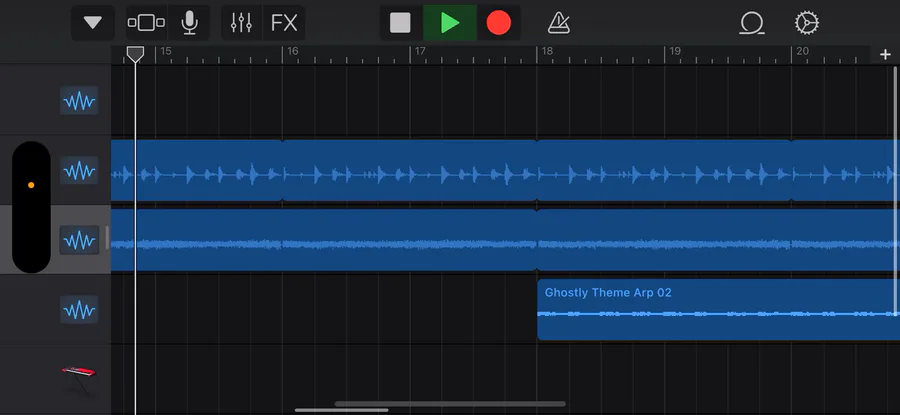Select spiky-waveform region spanning bars 16 to 18
The height and width of the screenshot is (415, 900).
click(410, 170)
